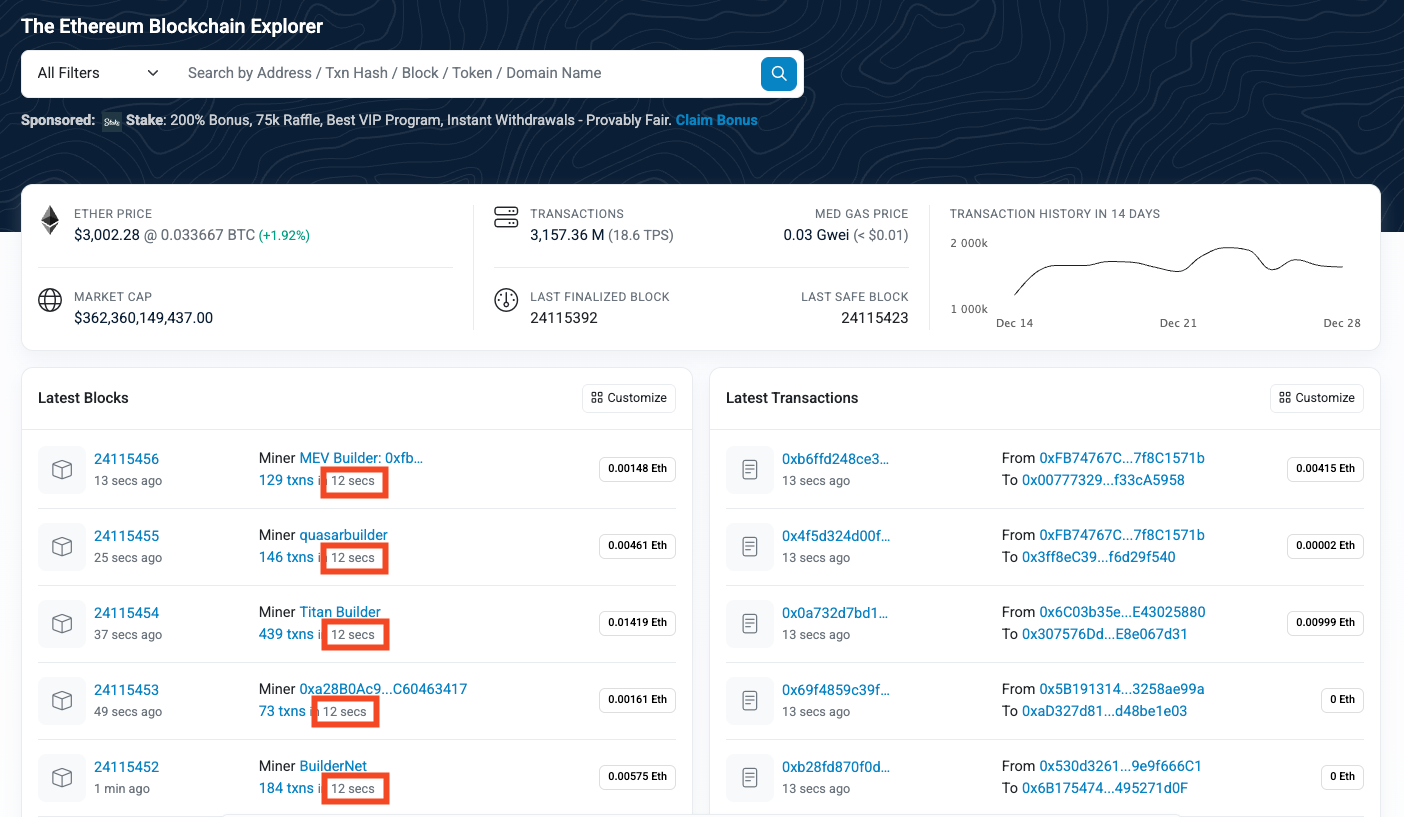The image size is (1404, 817).
Task: Click the document icon beside transaction 0xb6ffd248ce3
Action: pos(749,470)
